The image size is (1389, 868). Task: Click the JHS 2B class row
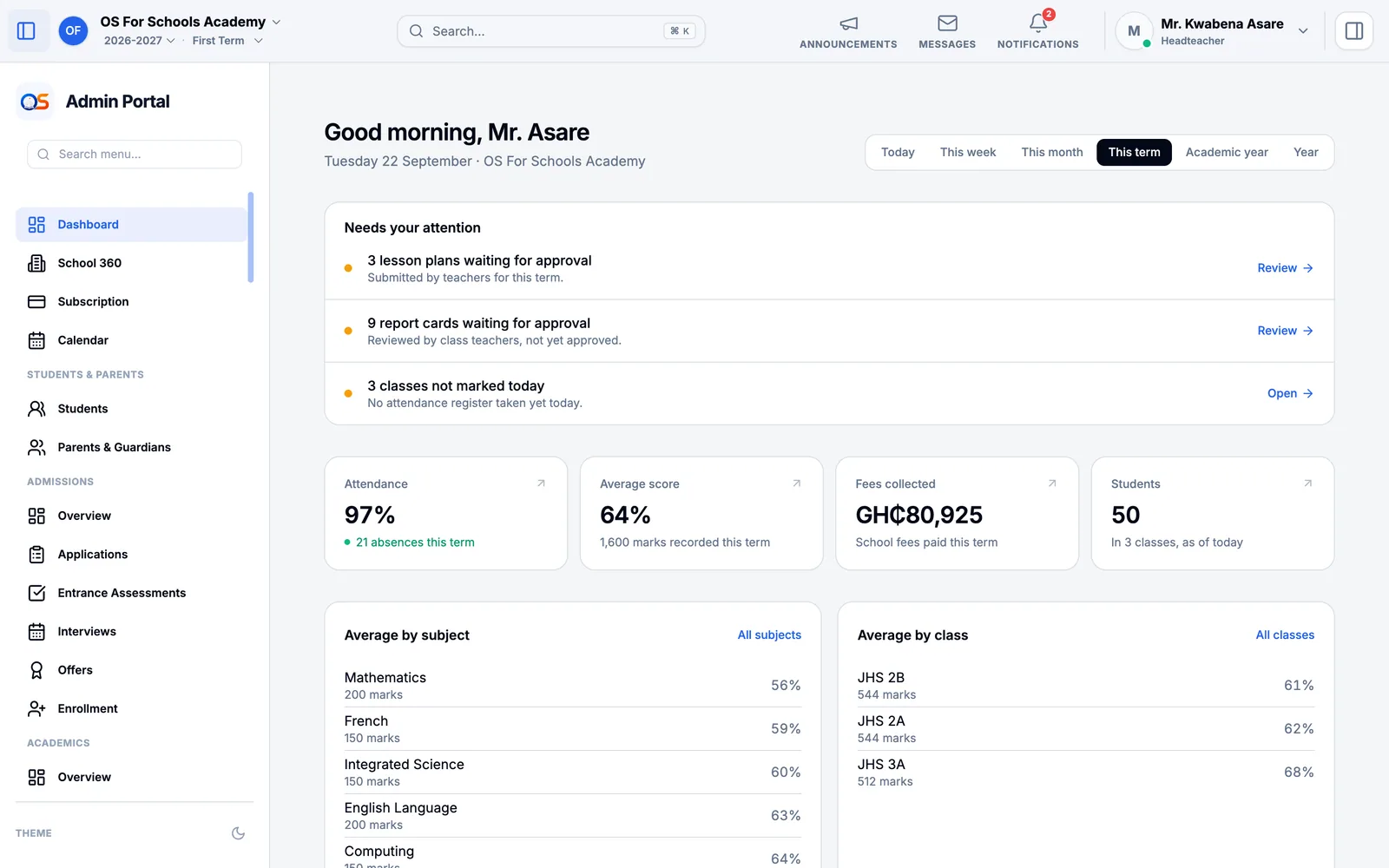click(x=1086, y=686)
